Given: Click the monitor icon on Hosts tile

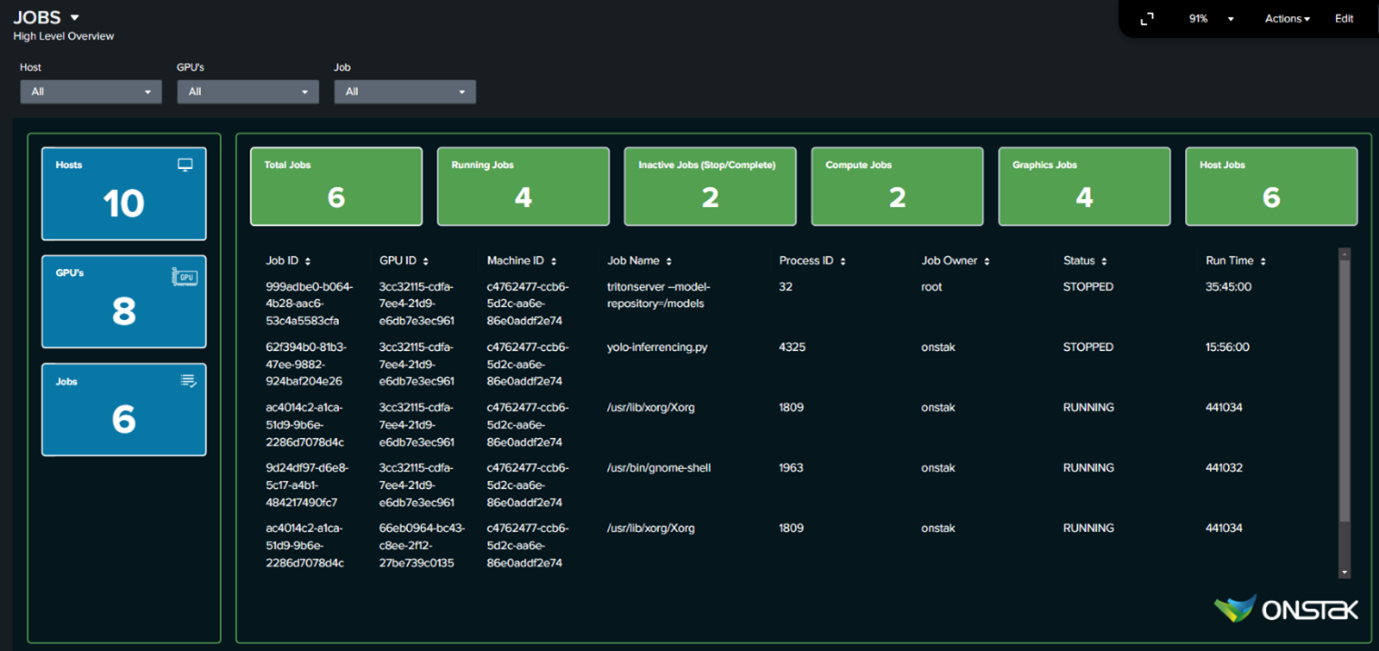Looking at the screenshot, I should click(x=185, y=165).
